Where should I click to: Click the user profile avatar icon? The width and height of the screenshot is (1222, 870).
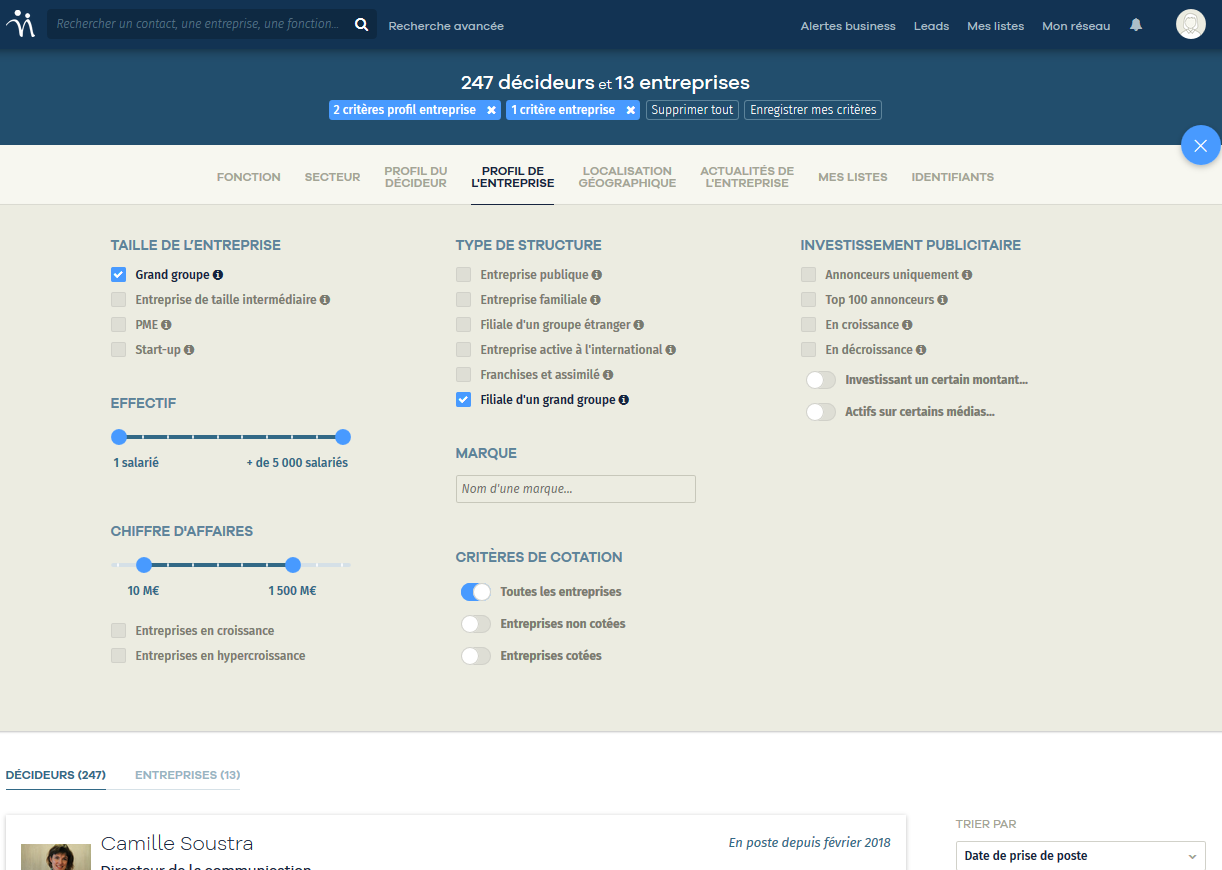tap(1190, 23)
